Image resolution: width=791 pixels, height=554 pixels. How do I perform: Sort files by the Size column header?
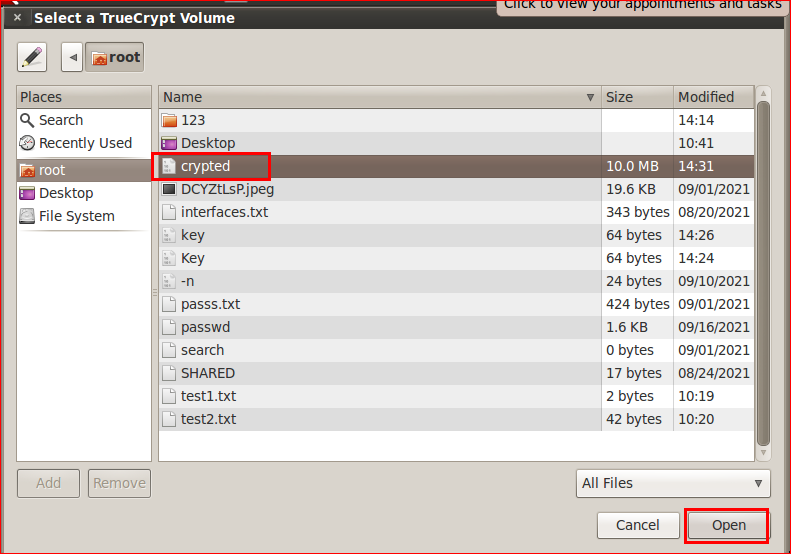click(x=637, y=97)
